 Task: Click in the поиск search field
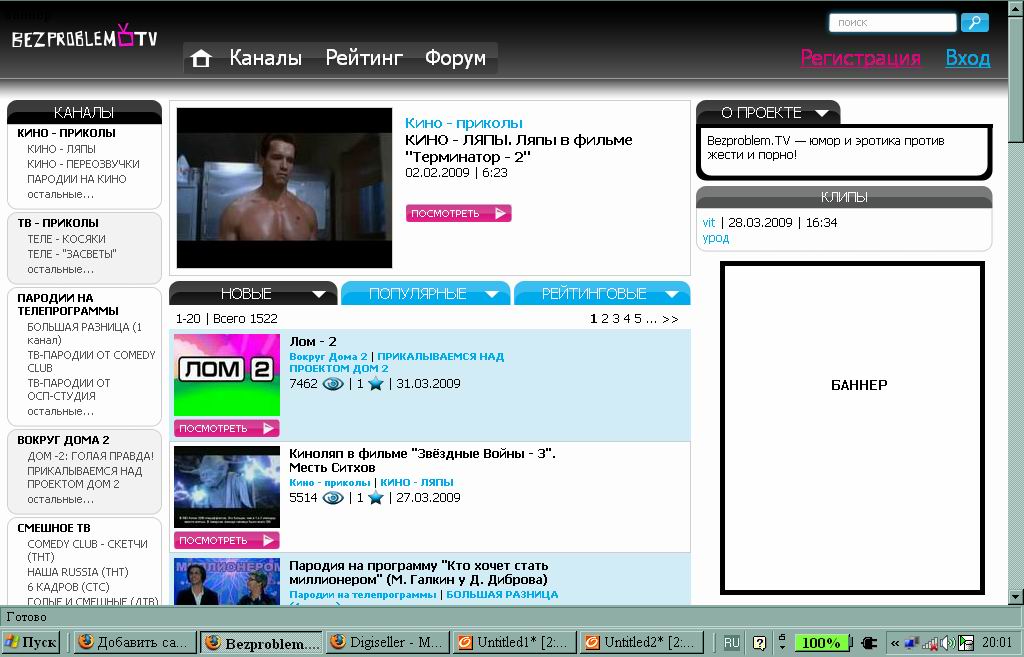click(x=892, y=23)
